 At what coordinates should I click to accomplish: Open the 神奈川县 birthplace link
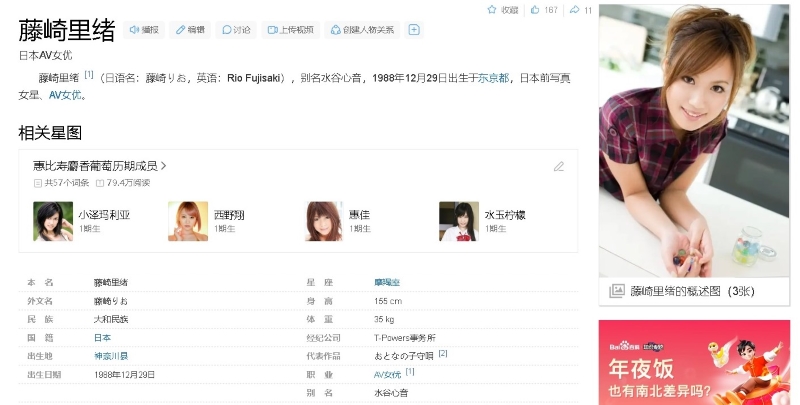click(x=110, y=356)
